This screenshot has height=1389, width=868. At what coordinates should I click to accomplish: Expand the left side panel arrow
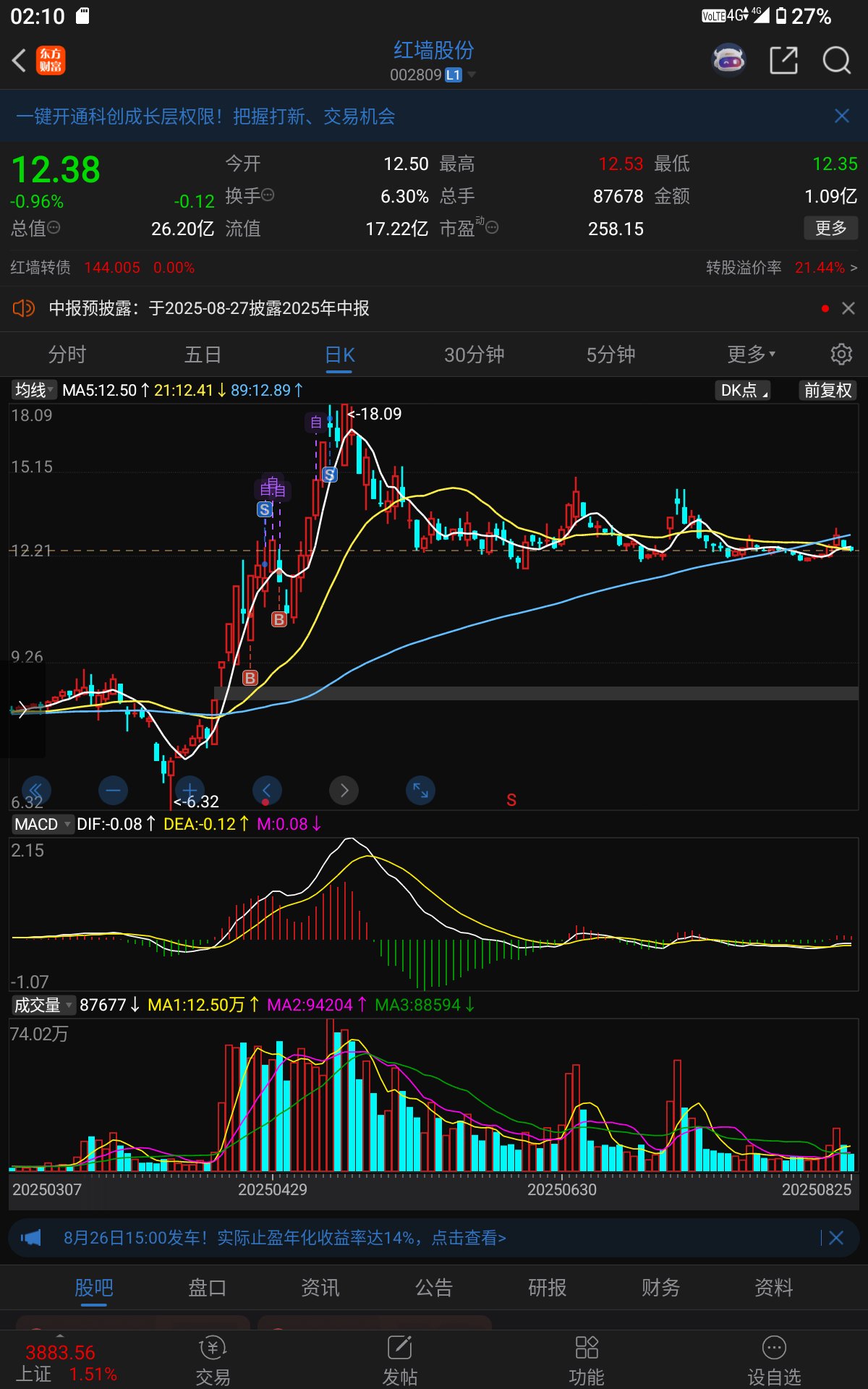pos(22,709)
